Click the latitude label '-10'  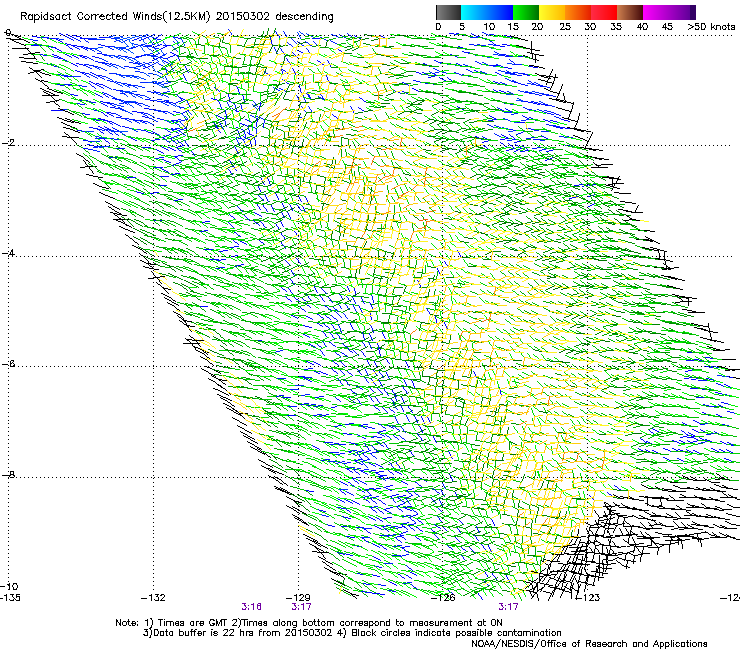[10, 586]
